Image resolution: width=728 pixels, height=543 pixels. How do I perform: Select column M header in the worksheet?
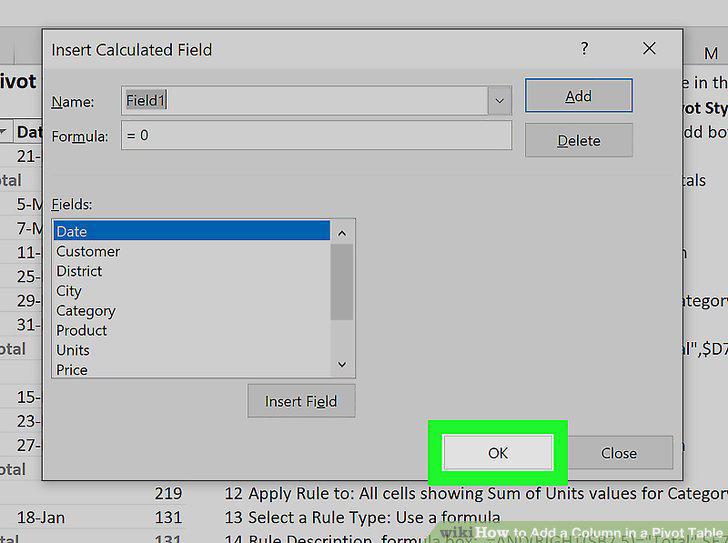[711, 54]
